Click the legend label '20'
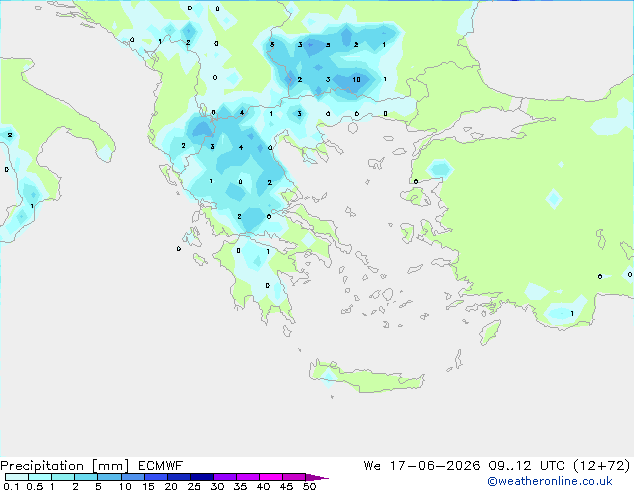634x490 pixels. click(x=171, y=486)
